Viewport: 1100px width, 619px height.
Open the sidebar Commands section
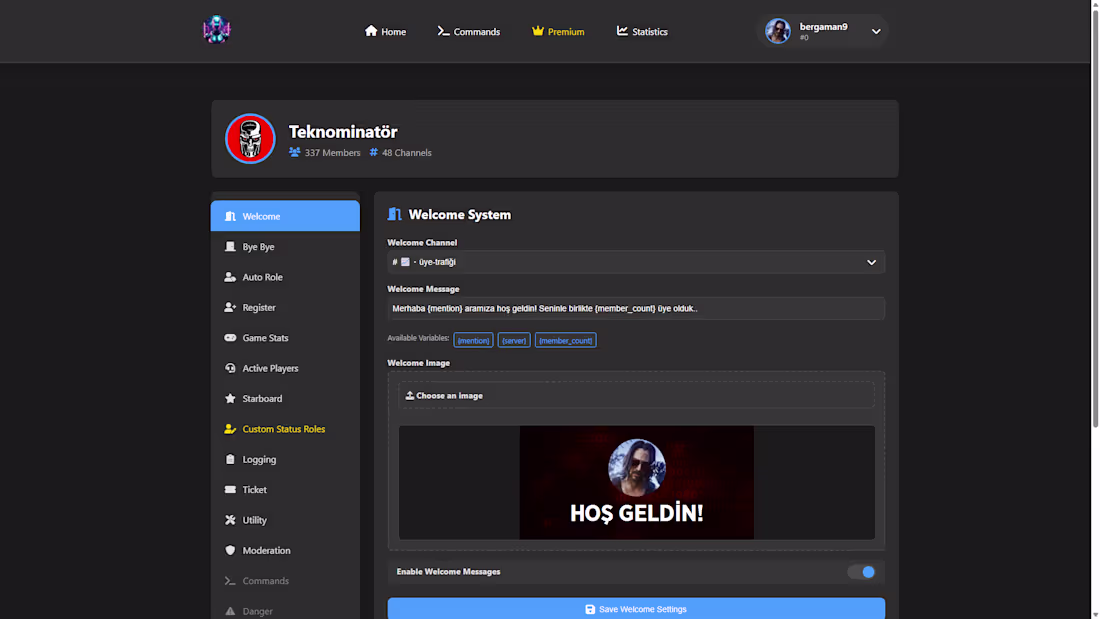click(x=286, y=581)
